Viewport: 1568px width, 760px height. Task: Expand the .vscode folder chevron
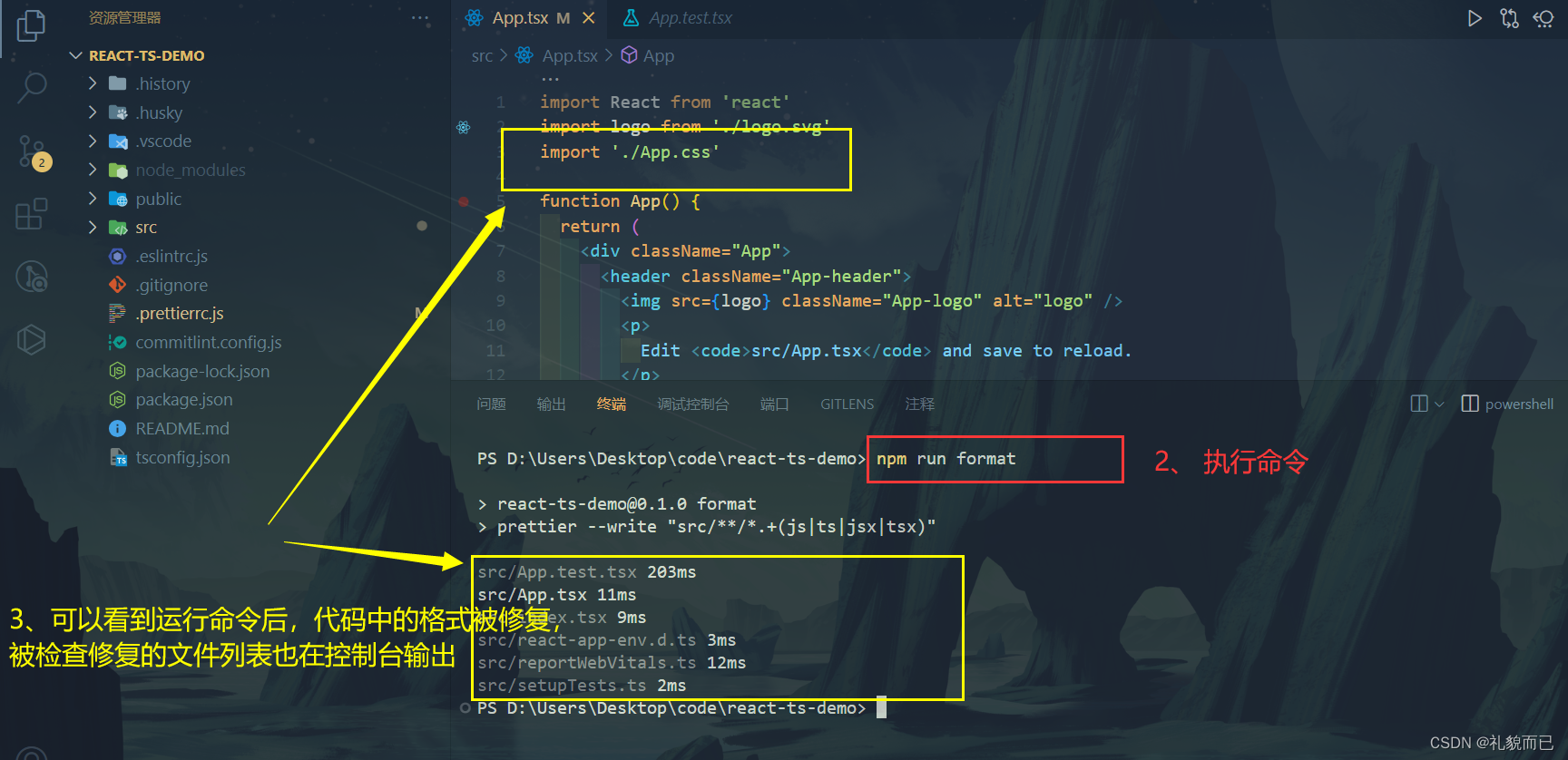pyautogui.click(x=93, y=141)
